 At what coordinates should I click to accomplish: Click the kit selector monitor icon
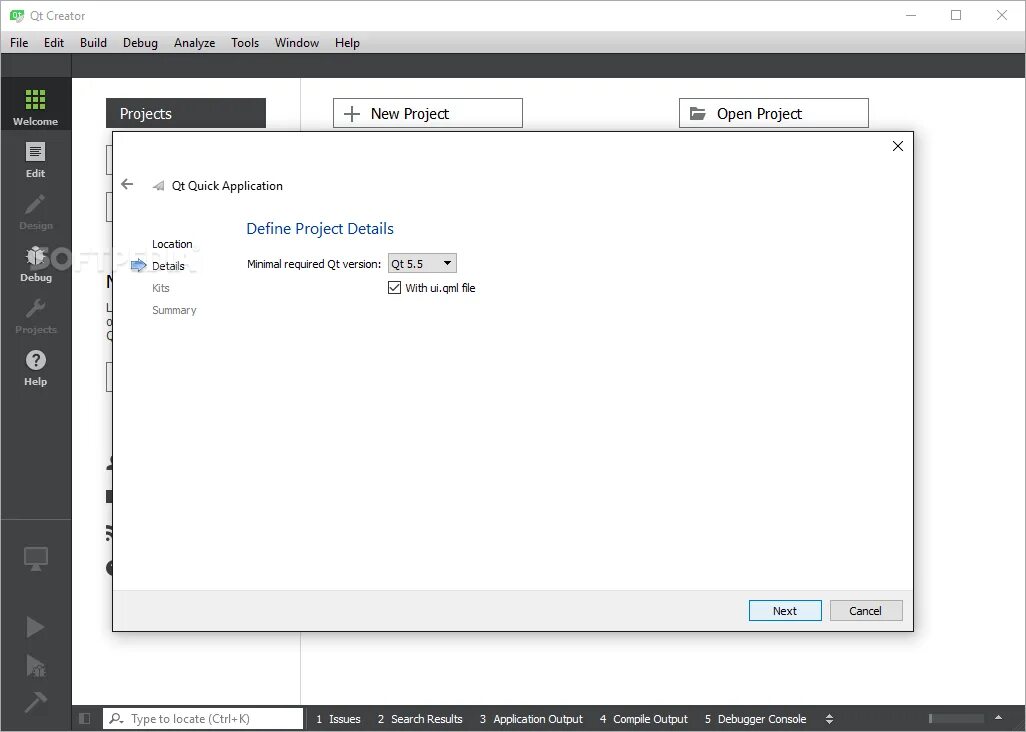[x=35, y=559]
